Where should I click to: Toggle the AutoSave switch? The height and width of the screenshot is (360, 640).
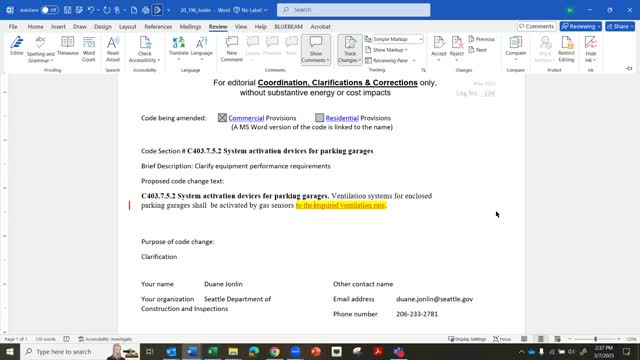(49, 10)
